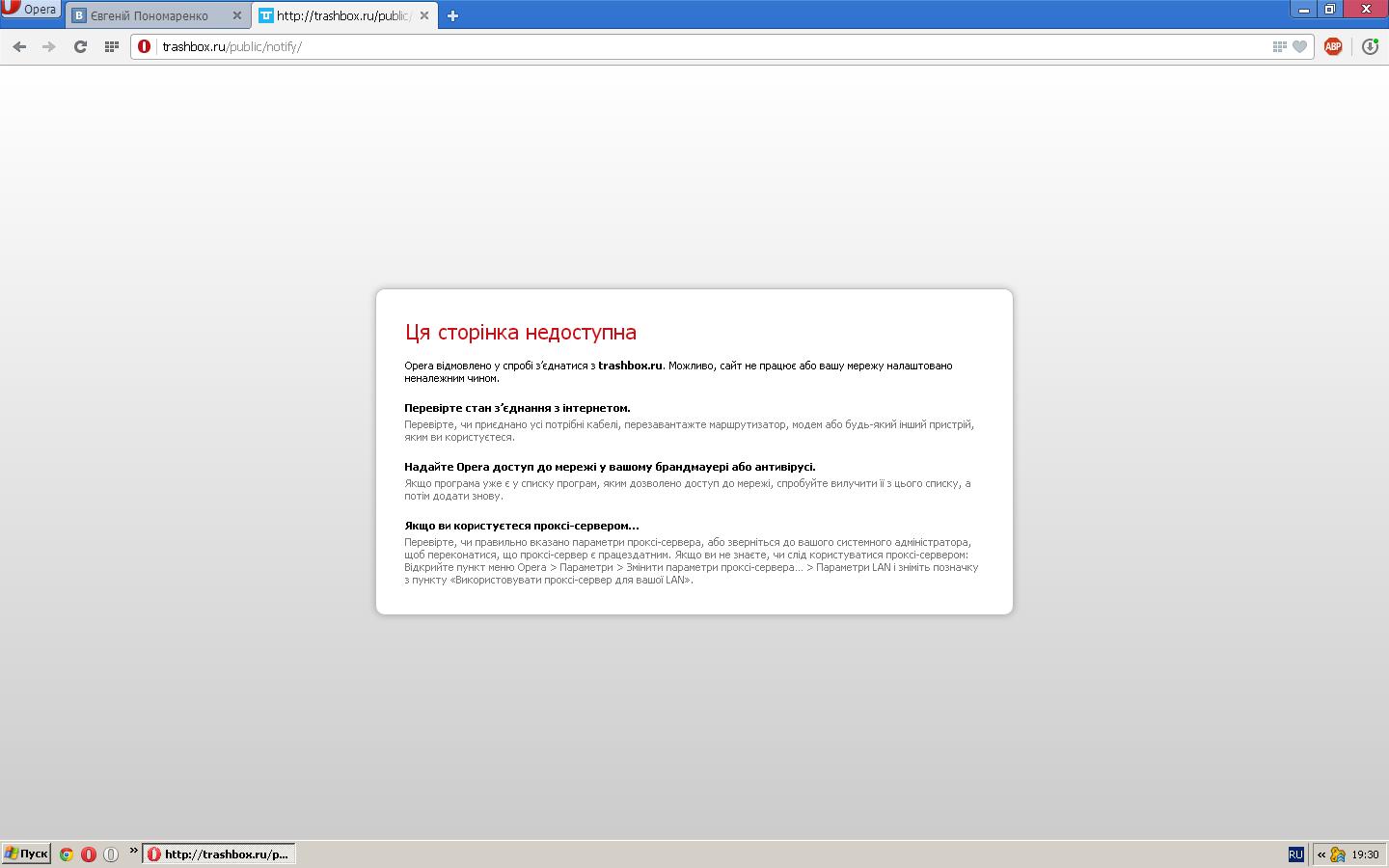
Task: Restore down the Opera window
Action: (1329, 9)
